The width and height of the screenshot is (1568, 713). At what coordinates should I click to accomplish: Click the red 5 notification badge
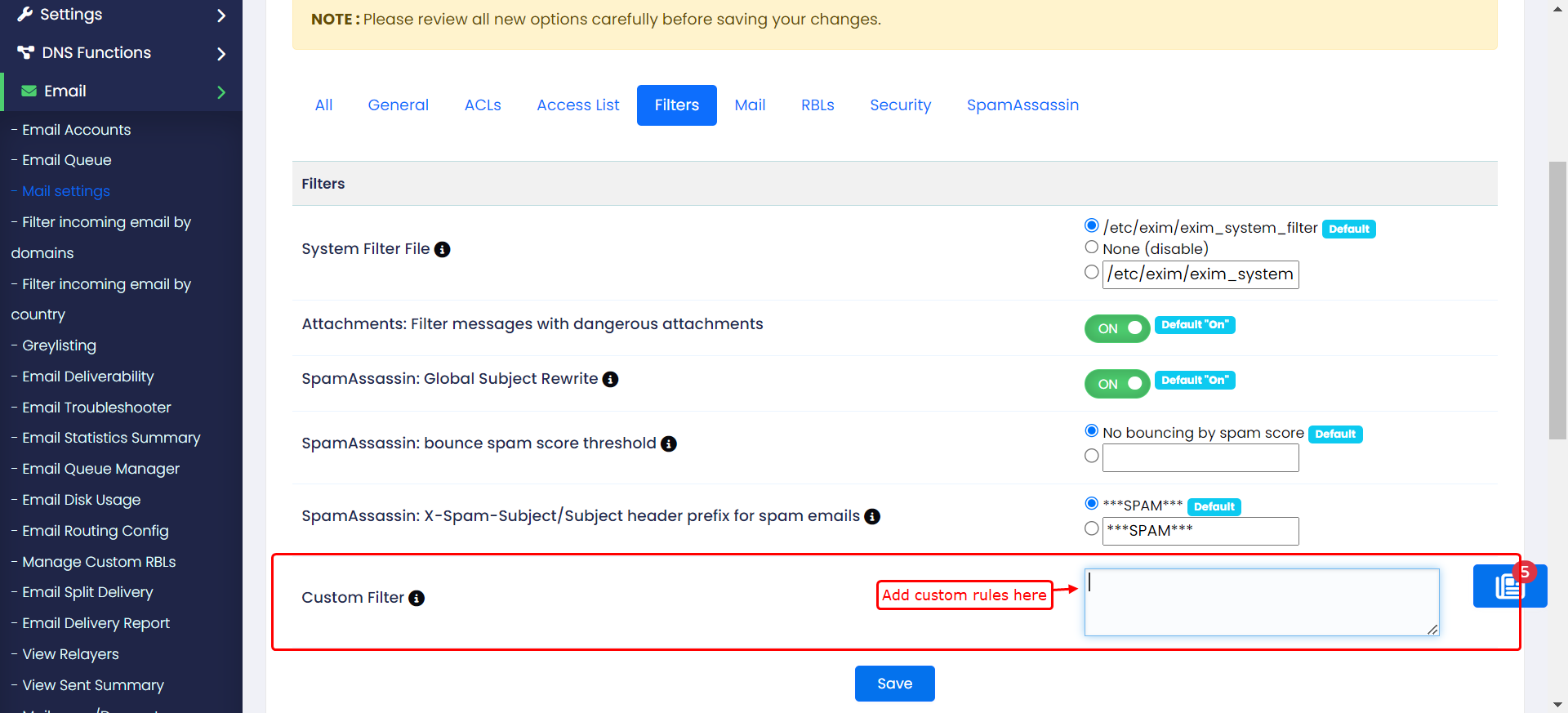pos(1524,573)
